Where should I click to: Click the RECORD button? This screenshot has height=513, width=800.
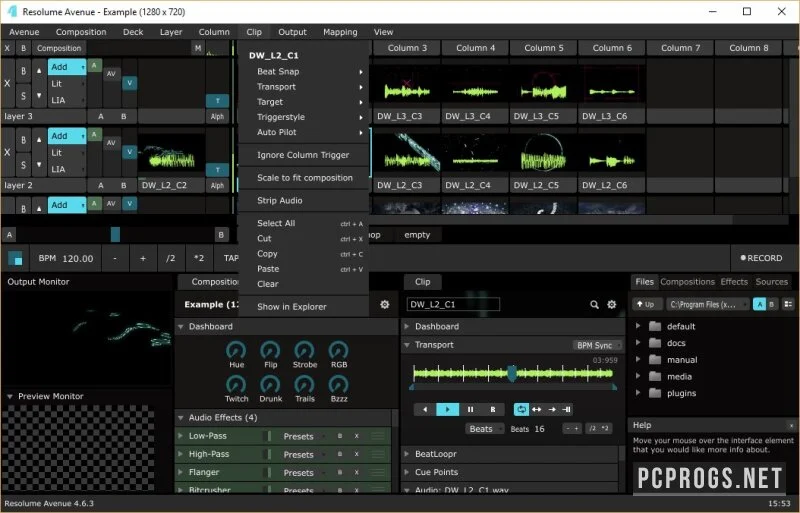pos(761,258)
